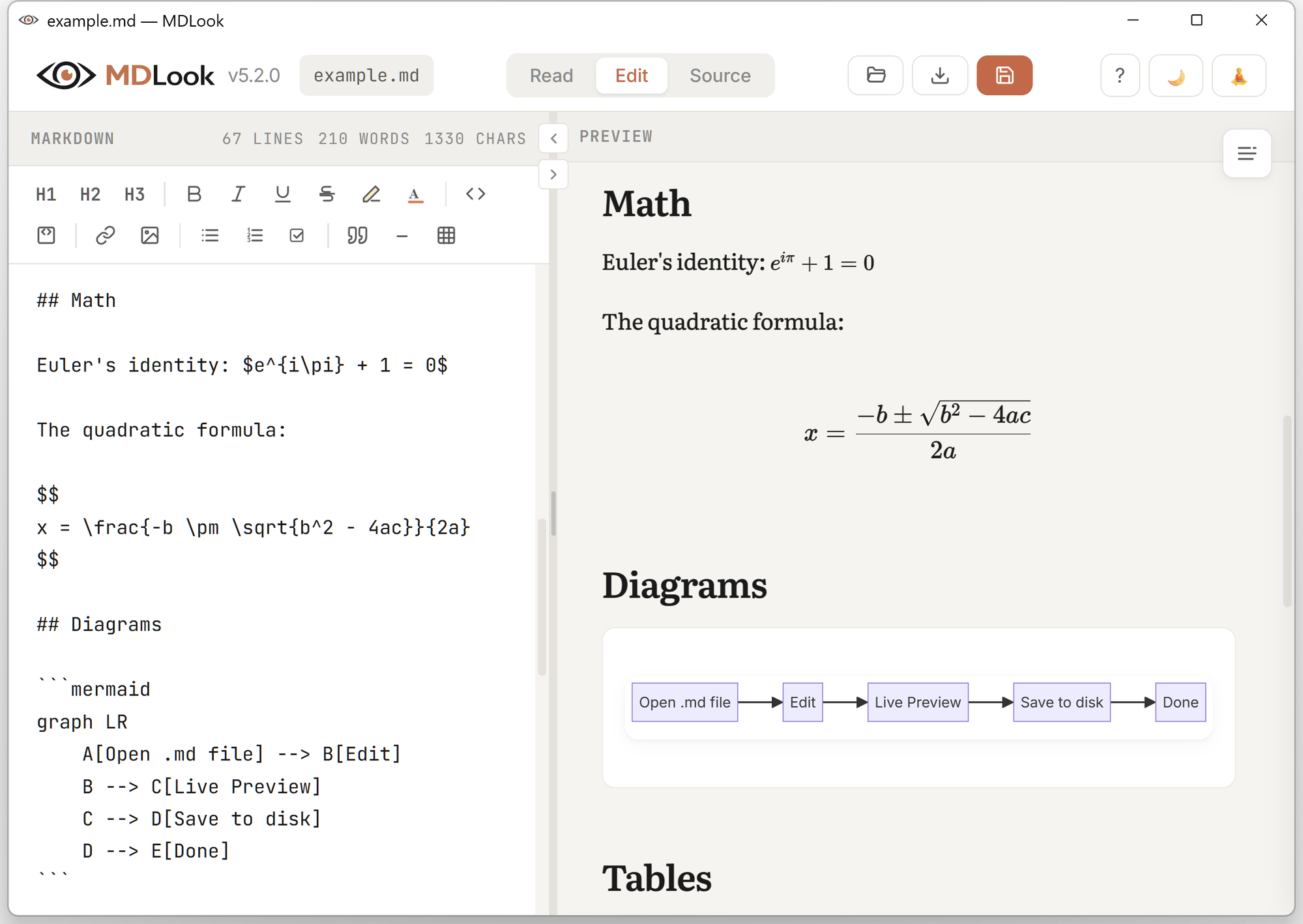Click the example.md filename chip
The width and height of the screenshot is (1303, 924).
pyautogui.click(x=366, y=76)
